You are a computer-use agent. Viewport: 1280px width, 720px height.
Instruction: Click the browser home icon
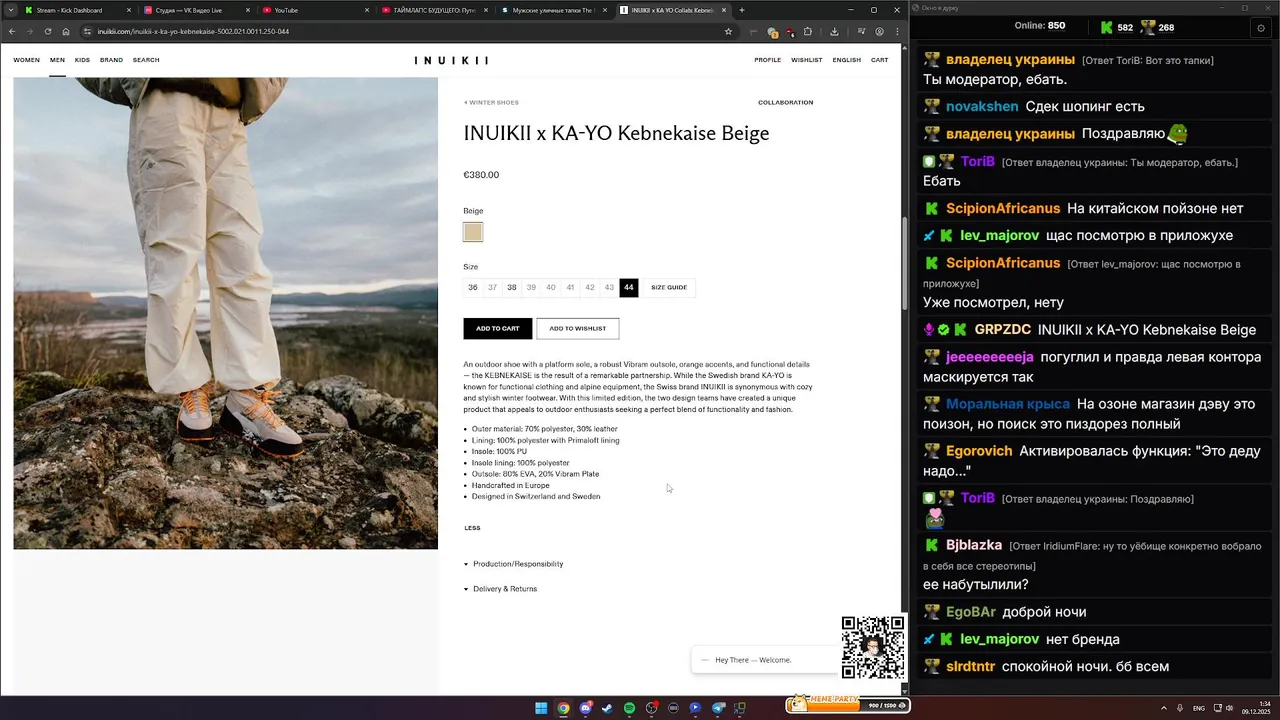[x=66, y=31]
